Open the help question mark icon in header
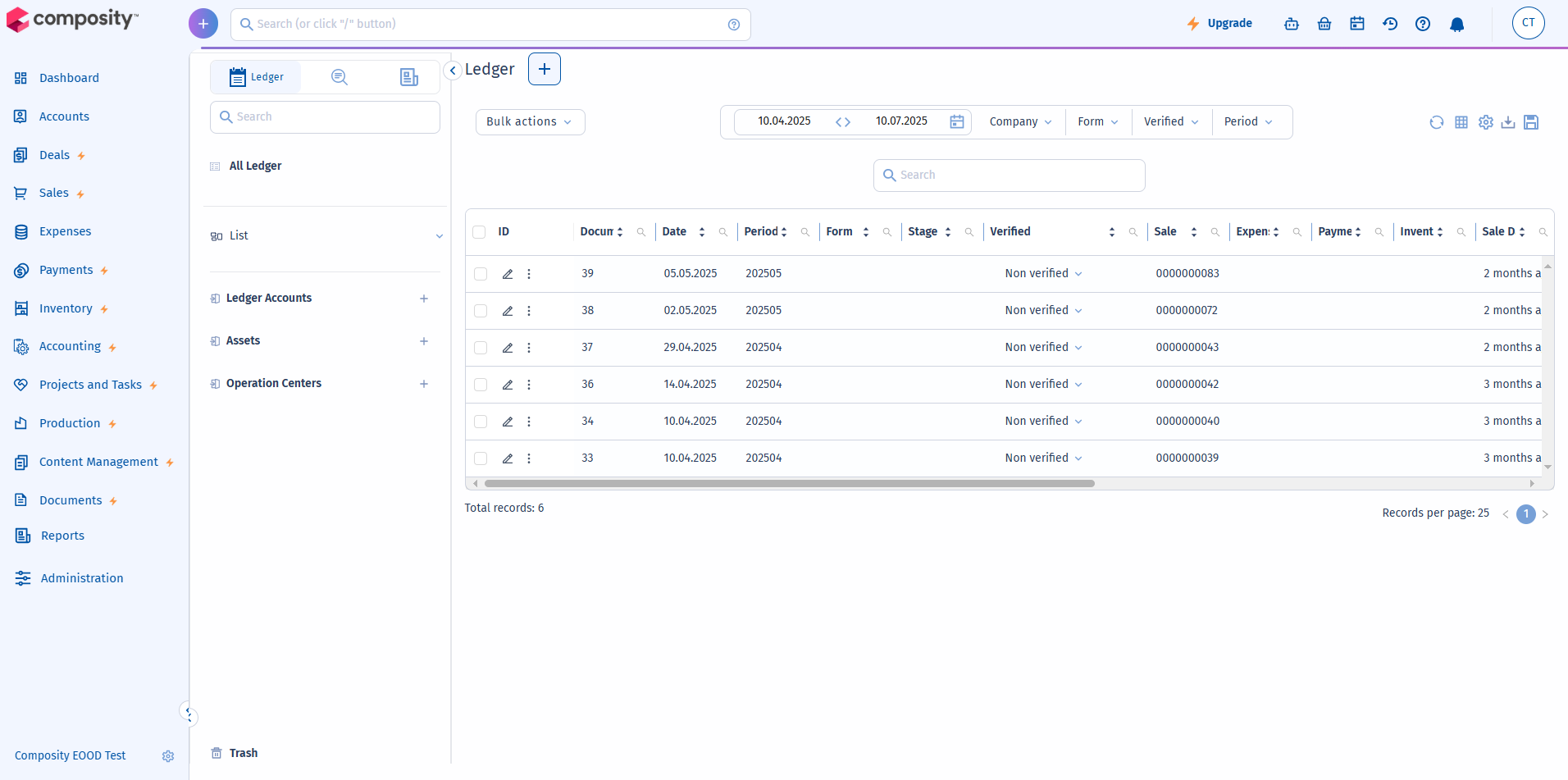This screenshot has width=1568, height=780. (1423, 24)
